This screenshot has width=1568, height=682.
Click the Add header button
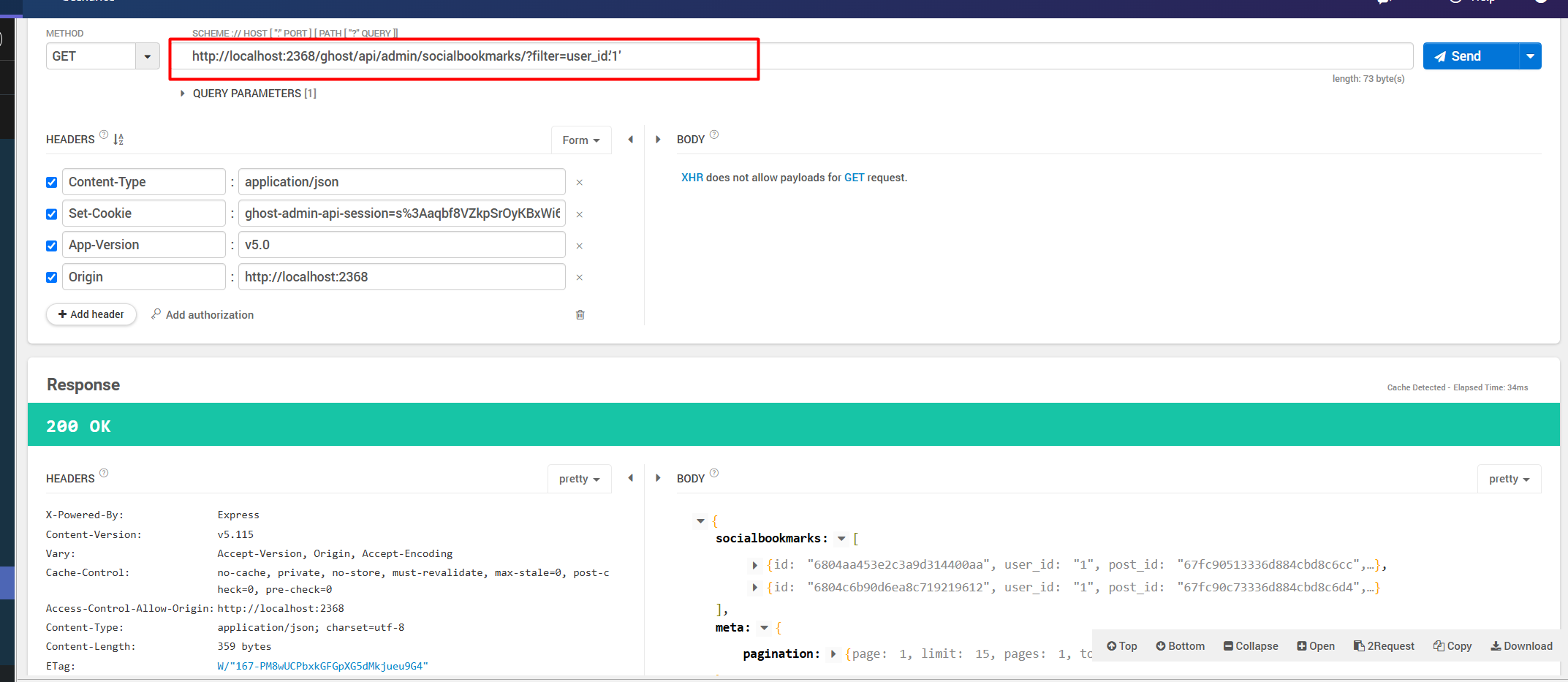[91, 314]
